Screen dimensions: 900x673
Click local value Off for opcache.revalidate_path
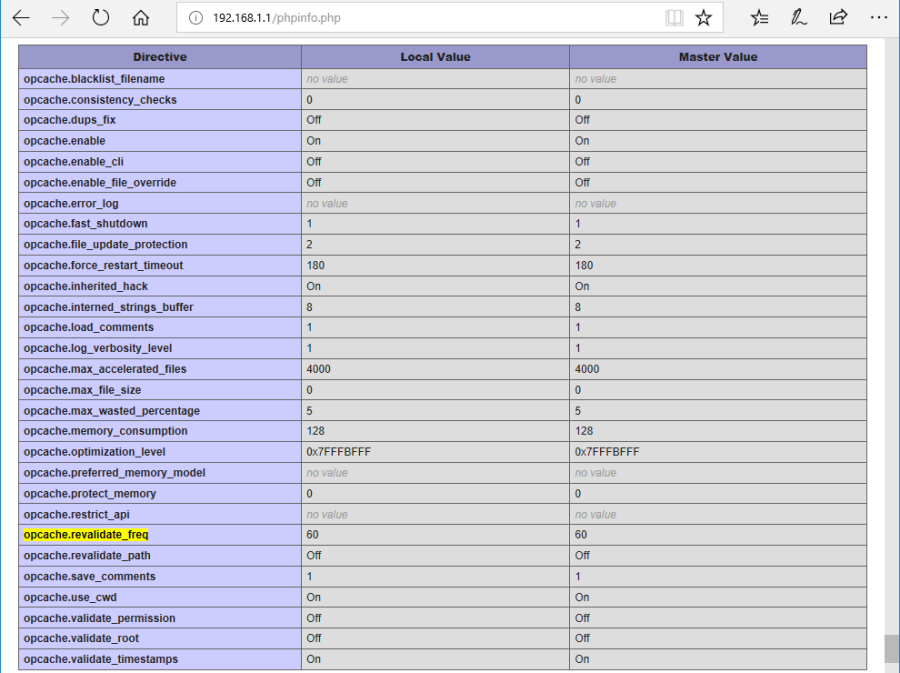tap(313, 555)
